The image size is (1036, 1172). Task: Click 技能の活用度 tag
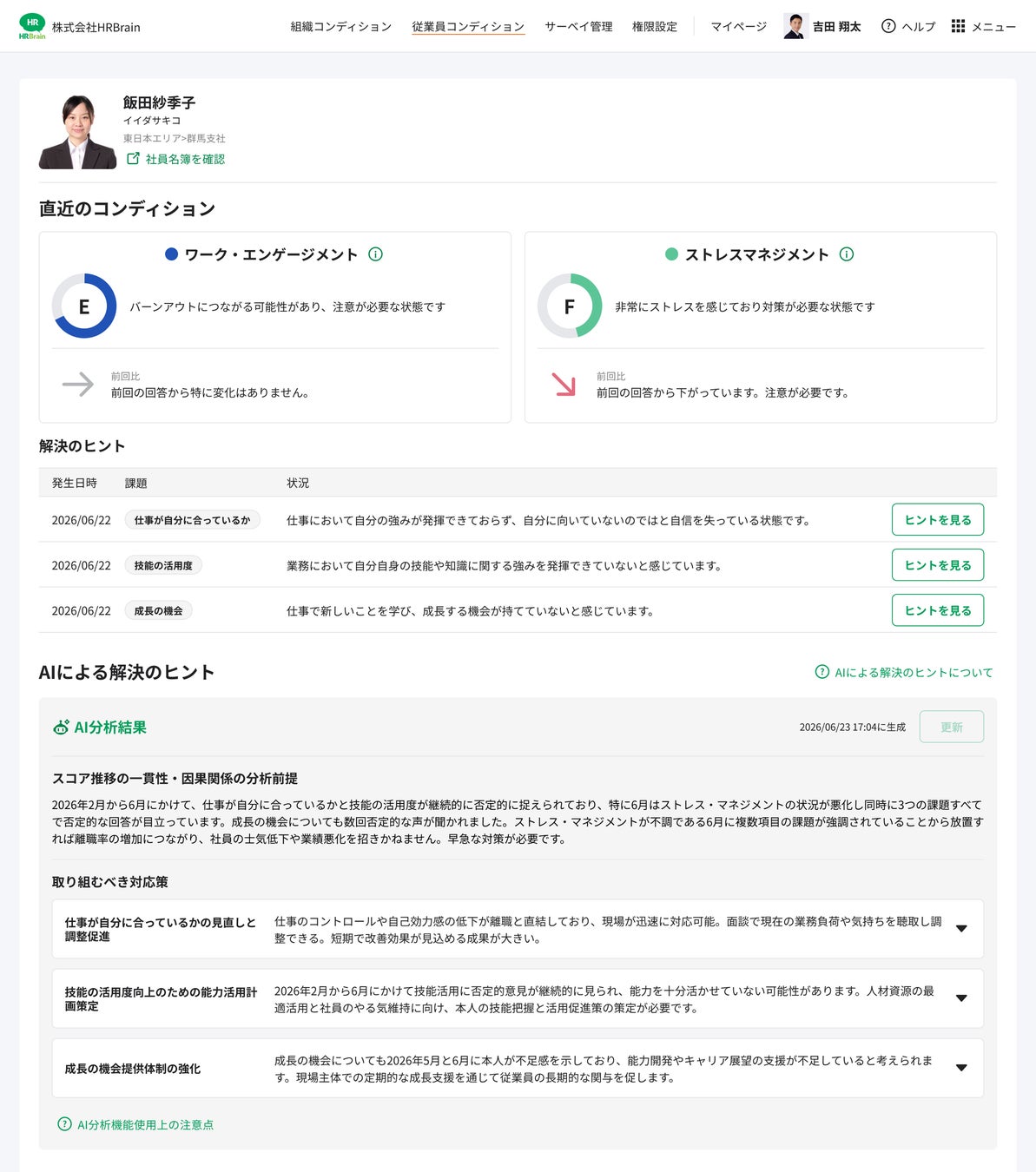163,565
